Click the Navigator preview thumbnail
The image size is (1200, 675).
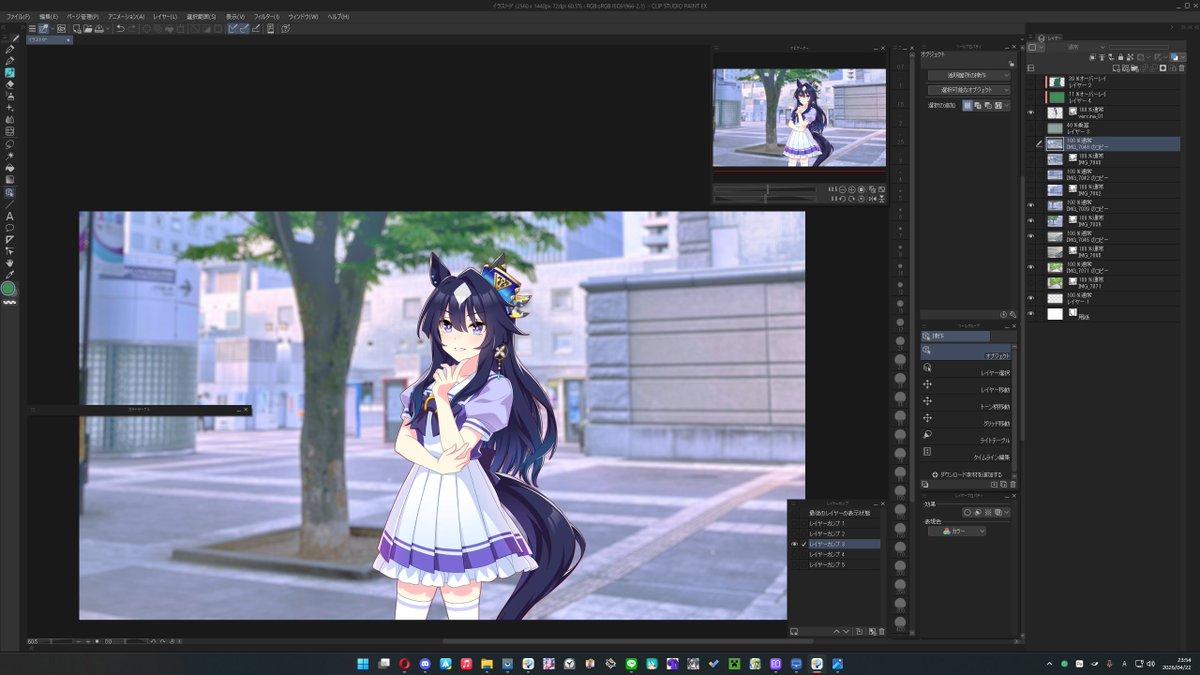tap(799, 117)
